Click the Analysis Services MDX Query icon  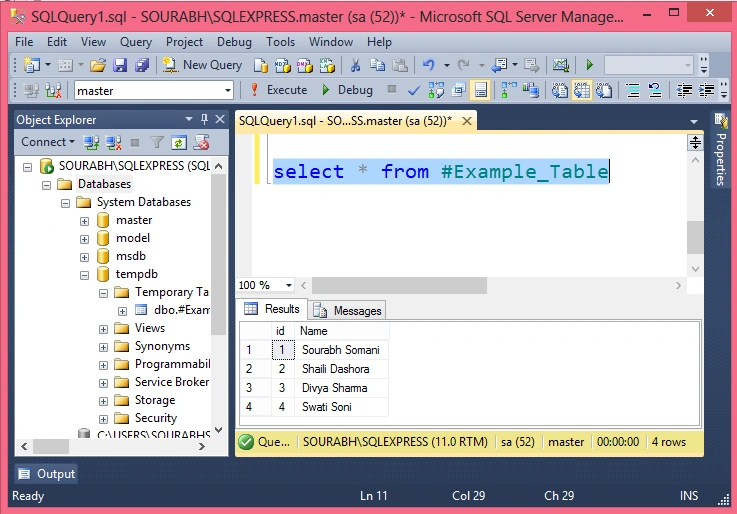pos(282,65)
